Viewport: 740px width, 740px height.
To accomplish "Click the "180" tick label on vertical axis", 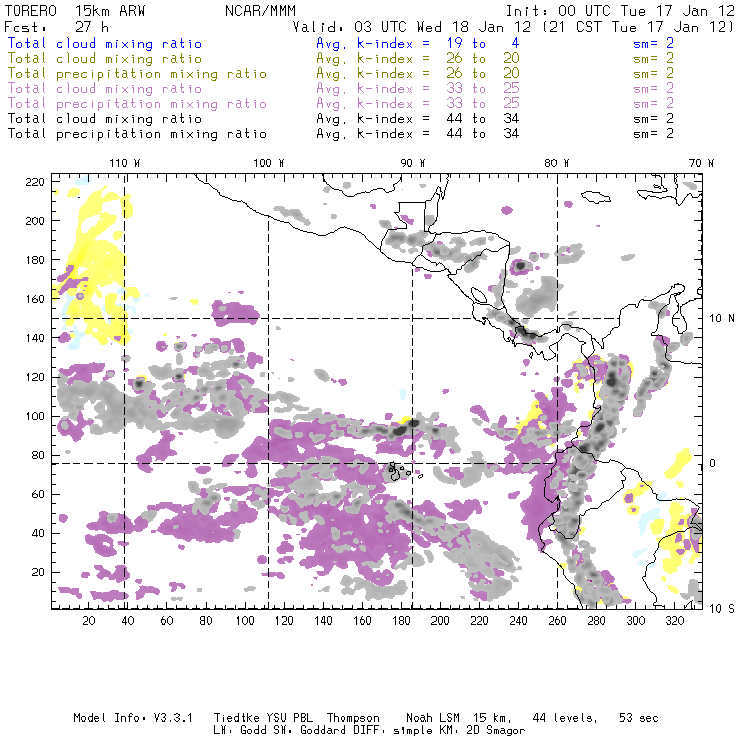I will point(35,260).
